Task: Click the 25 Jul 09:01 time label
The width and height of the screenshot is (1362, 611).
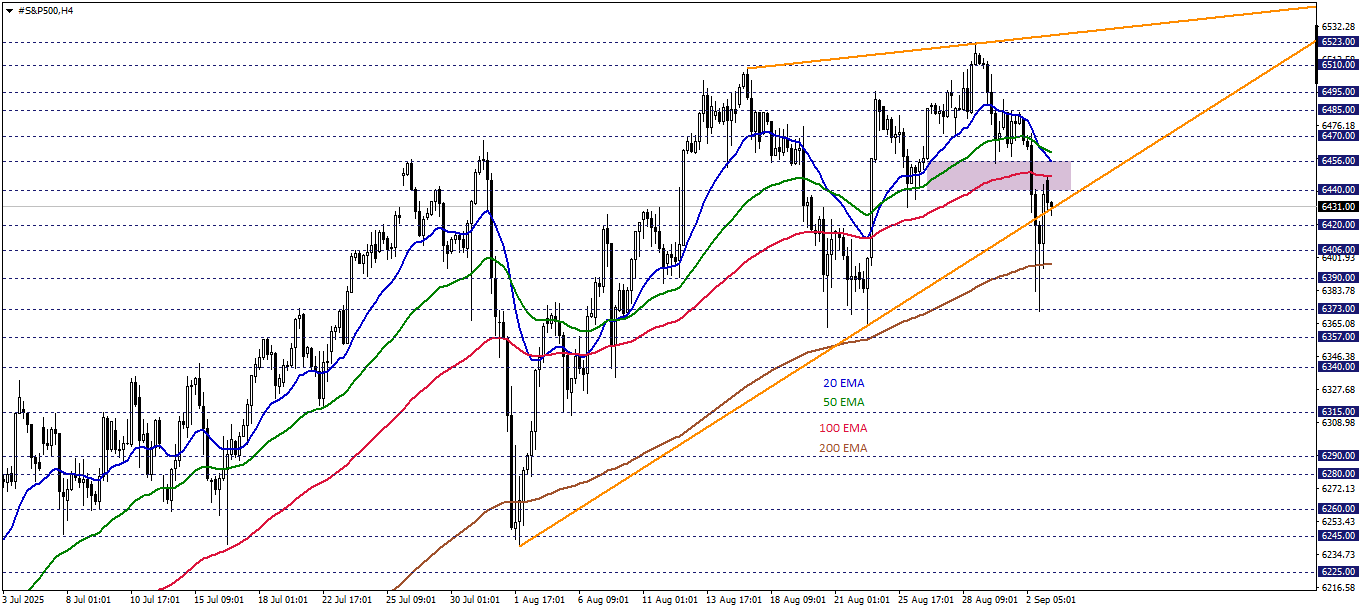Action: (409, 600)
